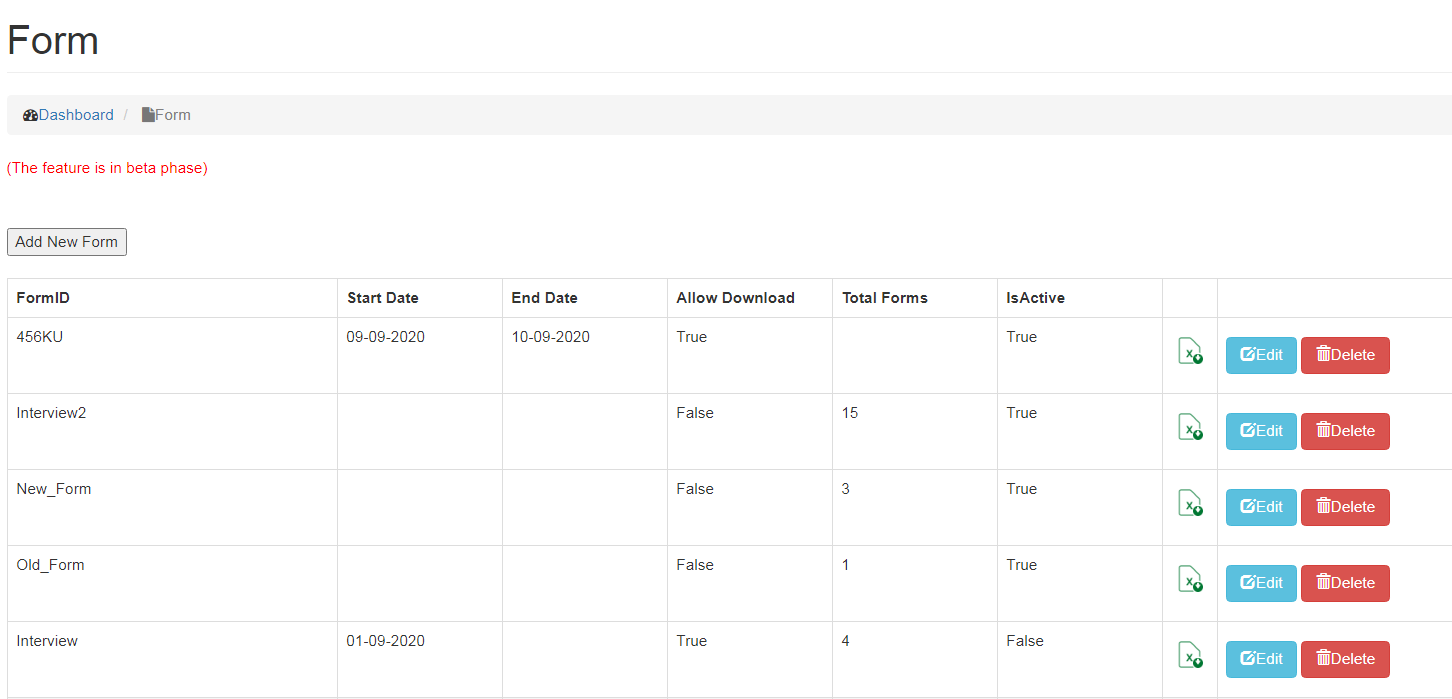Edit the Old_Form entry
The width and height of the screenshot is (1452, 699).
[1261, 583]
